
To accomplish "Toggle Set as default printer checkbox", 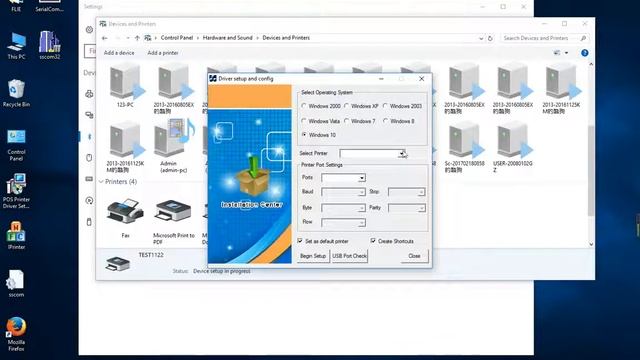I will (x=300, y=241).
